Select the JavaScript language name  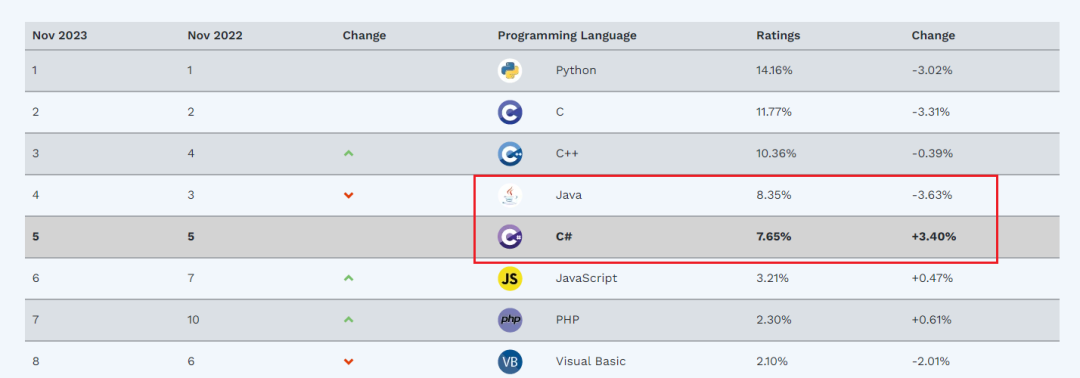coord(586,278)
